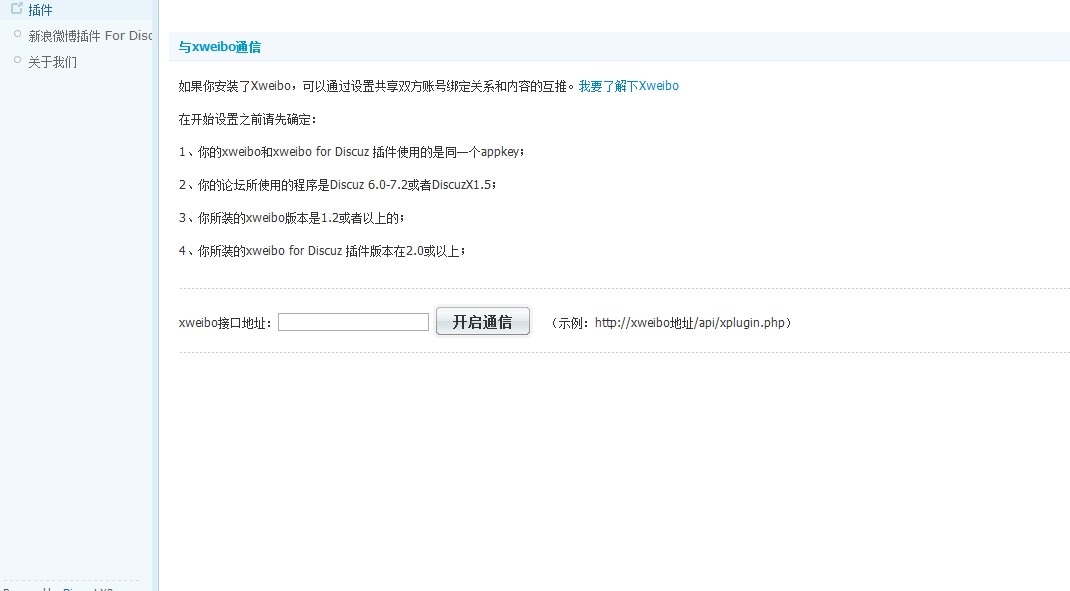Image resolution: width=1070 pixels, height=591 pixels.
Task: Open 关于我们 sidebar item
Action: pos(53,62)
